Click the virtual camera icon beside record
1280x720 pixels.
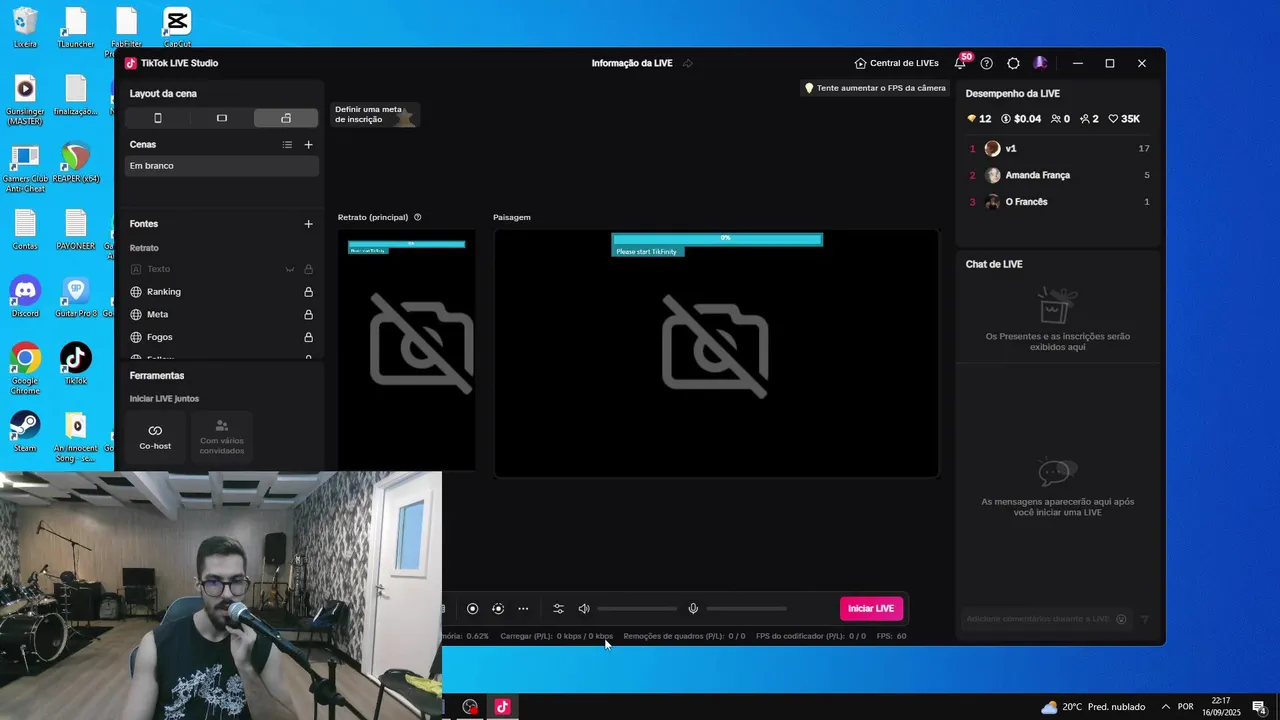[x=498, y=609]
